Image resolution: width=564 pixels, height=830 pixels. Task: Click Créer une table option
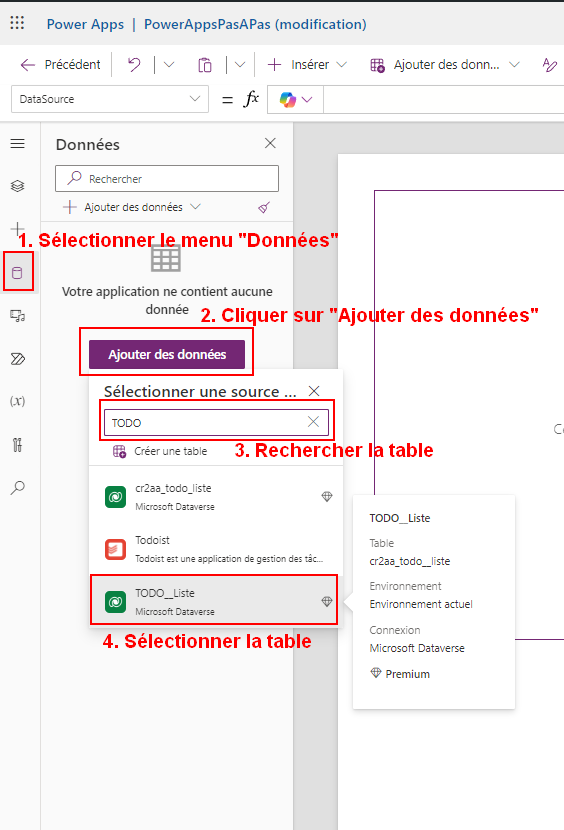(160, 451)
